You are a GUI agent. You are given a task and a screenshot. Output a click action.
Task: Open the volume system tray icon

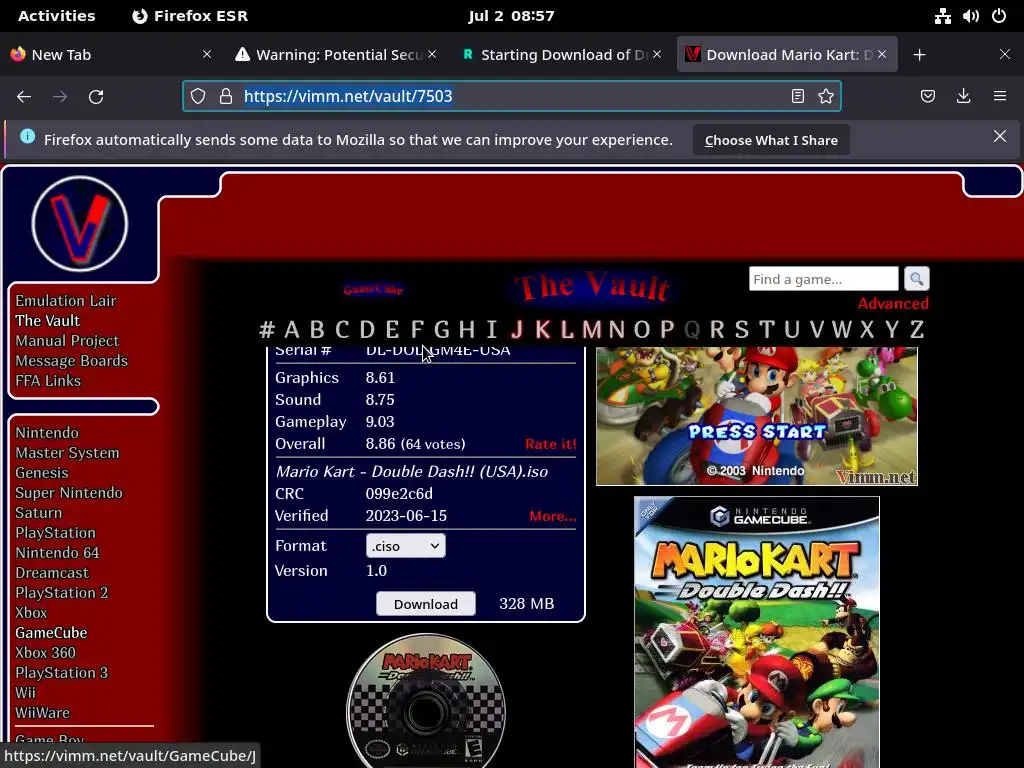coord(970,16)
